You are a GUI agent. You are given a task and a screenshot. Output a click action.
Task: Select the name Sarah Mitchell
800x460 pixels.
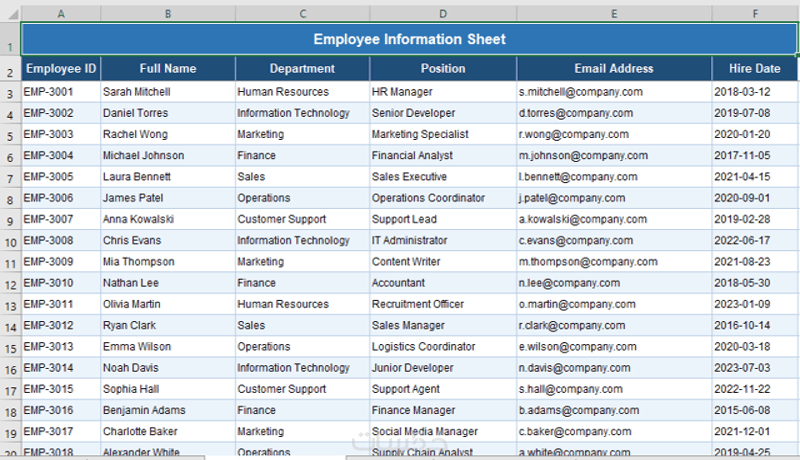(x=168, y=92)
